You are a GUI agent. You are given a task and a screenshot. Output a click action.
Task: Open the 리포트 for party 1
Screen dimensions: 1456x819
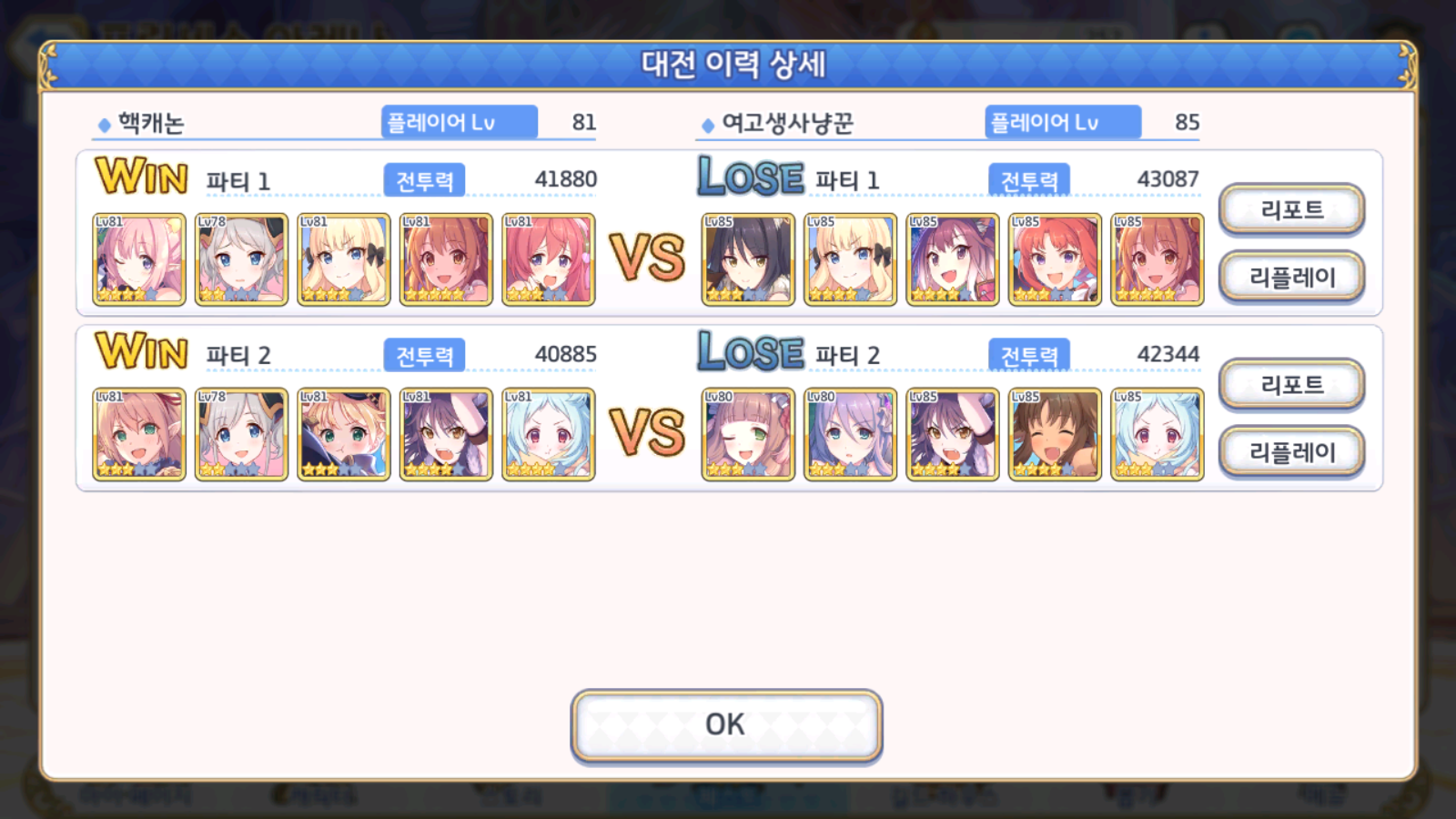click(x=1291, y=209)
